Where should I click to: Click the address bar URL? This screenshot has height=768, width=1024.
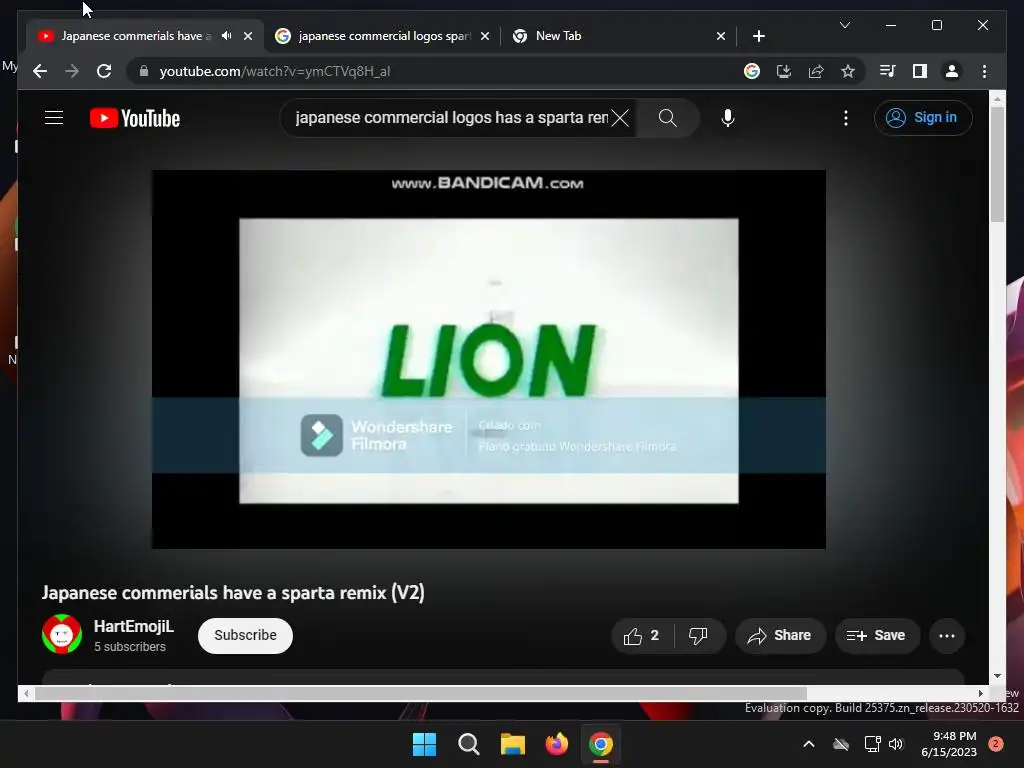point(274,71)
